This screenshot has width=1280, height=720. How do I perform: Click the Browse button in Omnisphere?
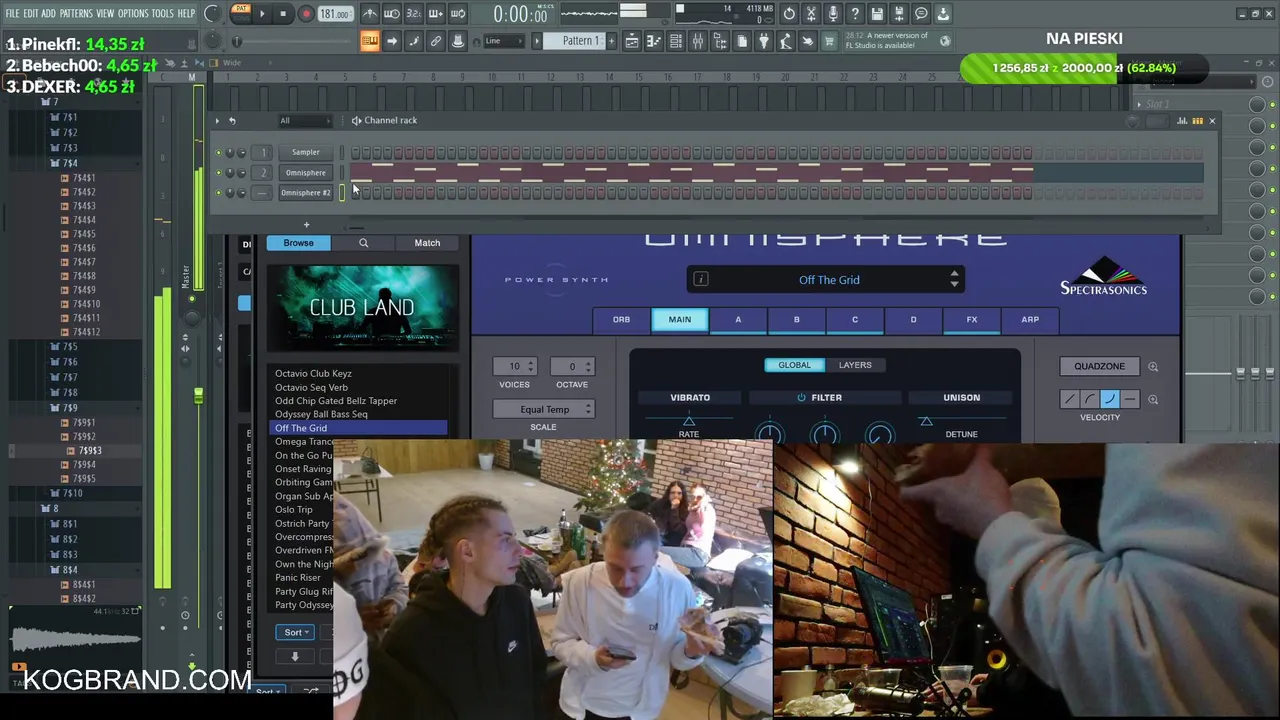pyautogui.click(x=298, y=243)
